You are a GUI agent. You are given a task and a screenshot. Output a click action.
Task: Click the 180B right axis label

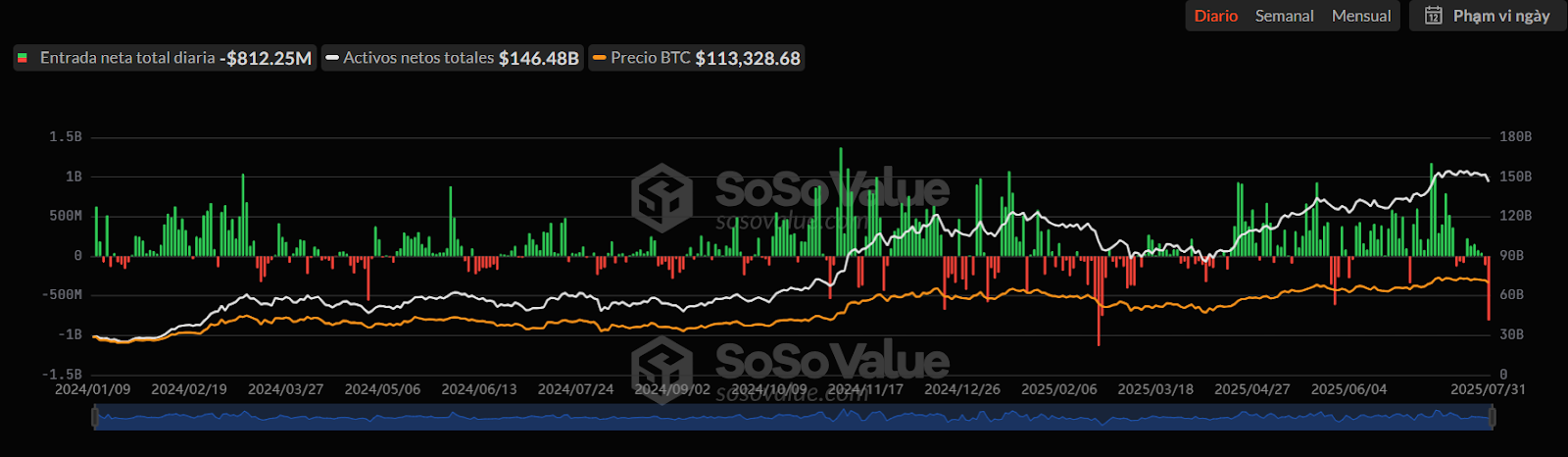(1515, 137)
